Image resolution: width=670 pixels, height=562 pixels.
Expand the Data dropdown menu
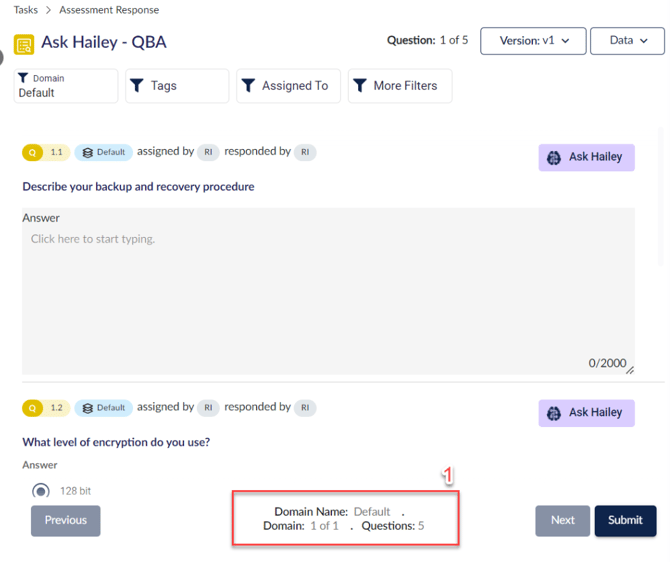coord(627,41)
